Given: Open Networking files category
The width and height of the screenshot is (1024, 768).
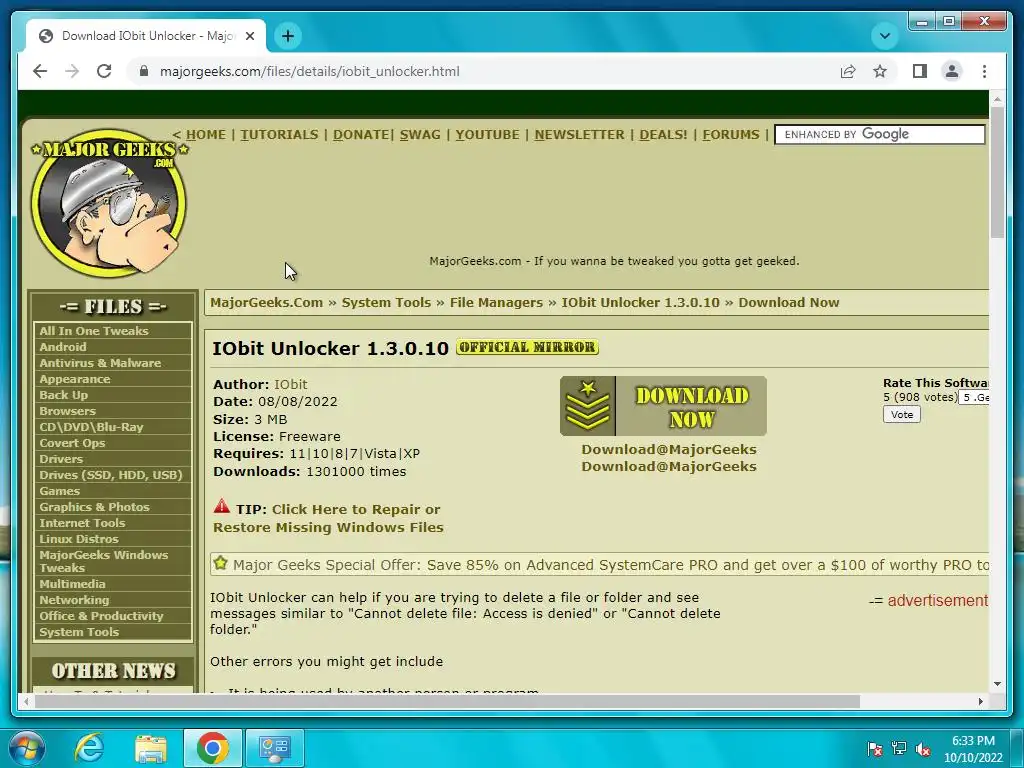Looking at the screenshot, I should (74, 600).
